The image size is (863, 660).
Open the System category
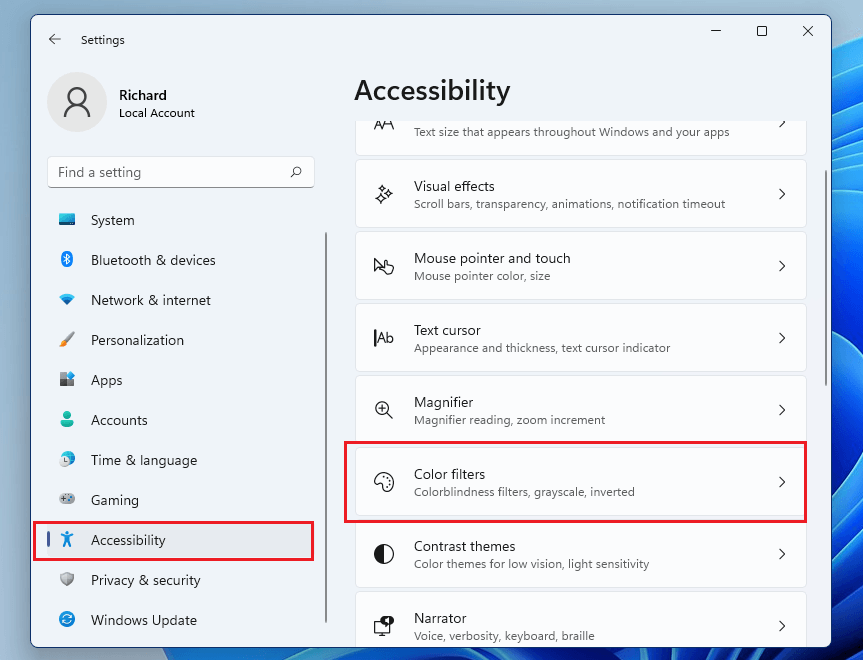click(x=179, y=220)
